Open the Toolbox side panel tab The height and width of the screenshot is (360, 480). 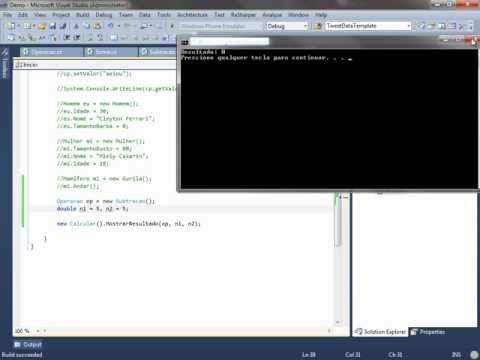(x=5, y=63)
